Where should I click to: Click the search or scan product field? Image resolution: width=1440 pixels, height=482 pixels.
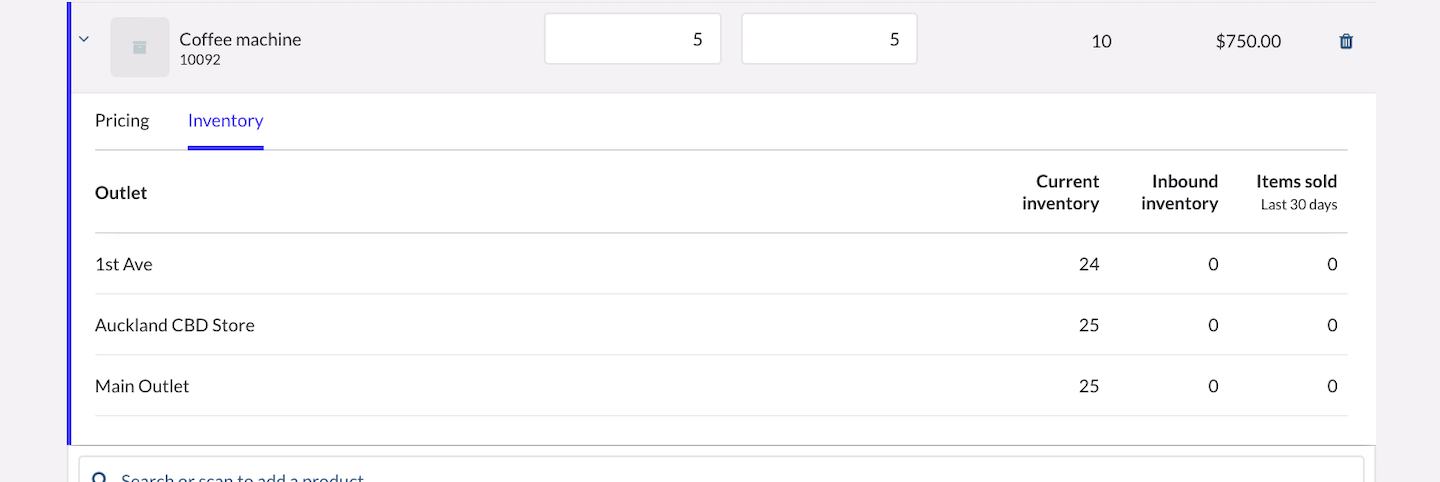(x=720, y=474)
